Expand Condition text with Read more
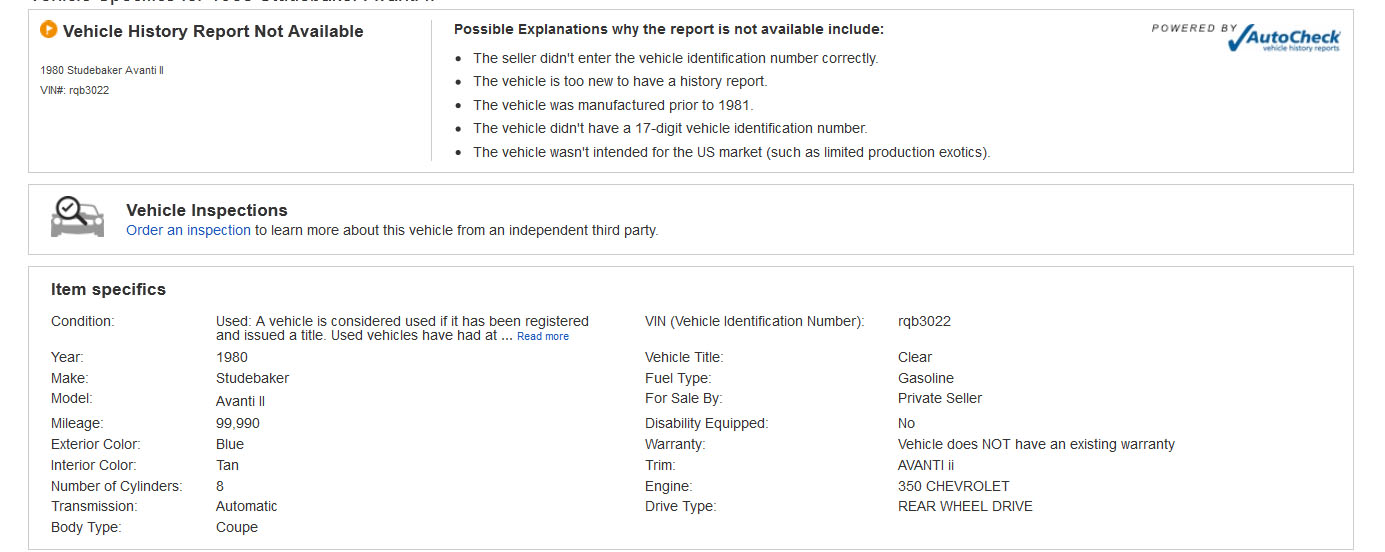Screen dimensions: 1385x552 543,337
